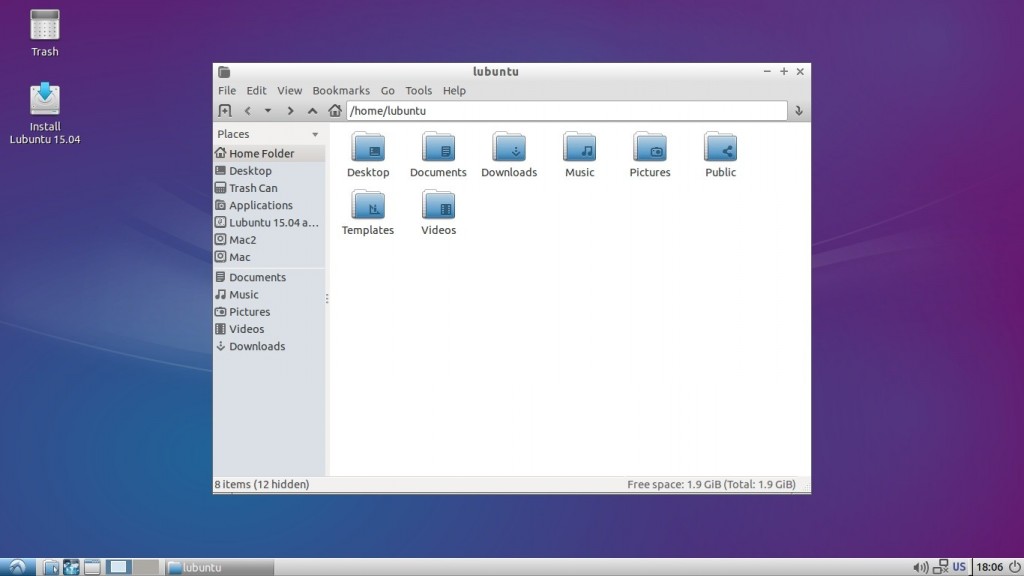Open the Tools menu
1024x576 pixels.
pyautogui.click(x=418, y=90)
